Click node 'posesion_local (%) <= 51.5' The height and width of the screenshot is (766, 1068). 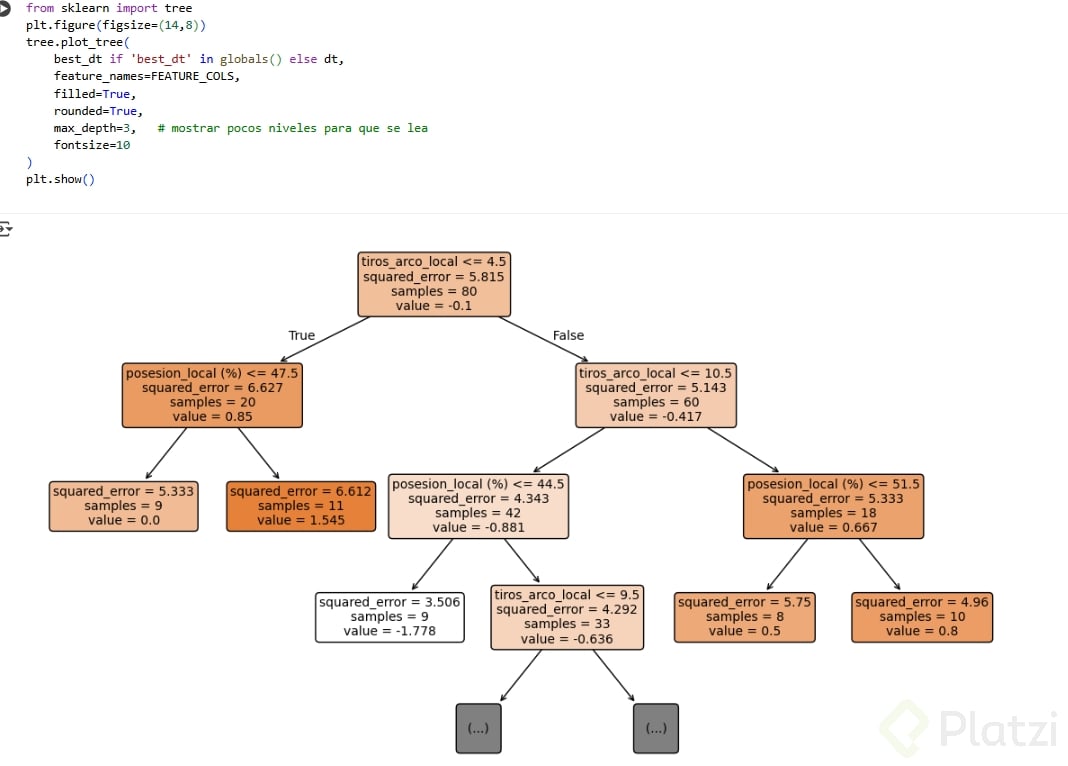(833, 506)
